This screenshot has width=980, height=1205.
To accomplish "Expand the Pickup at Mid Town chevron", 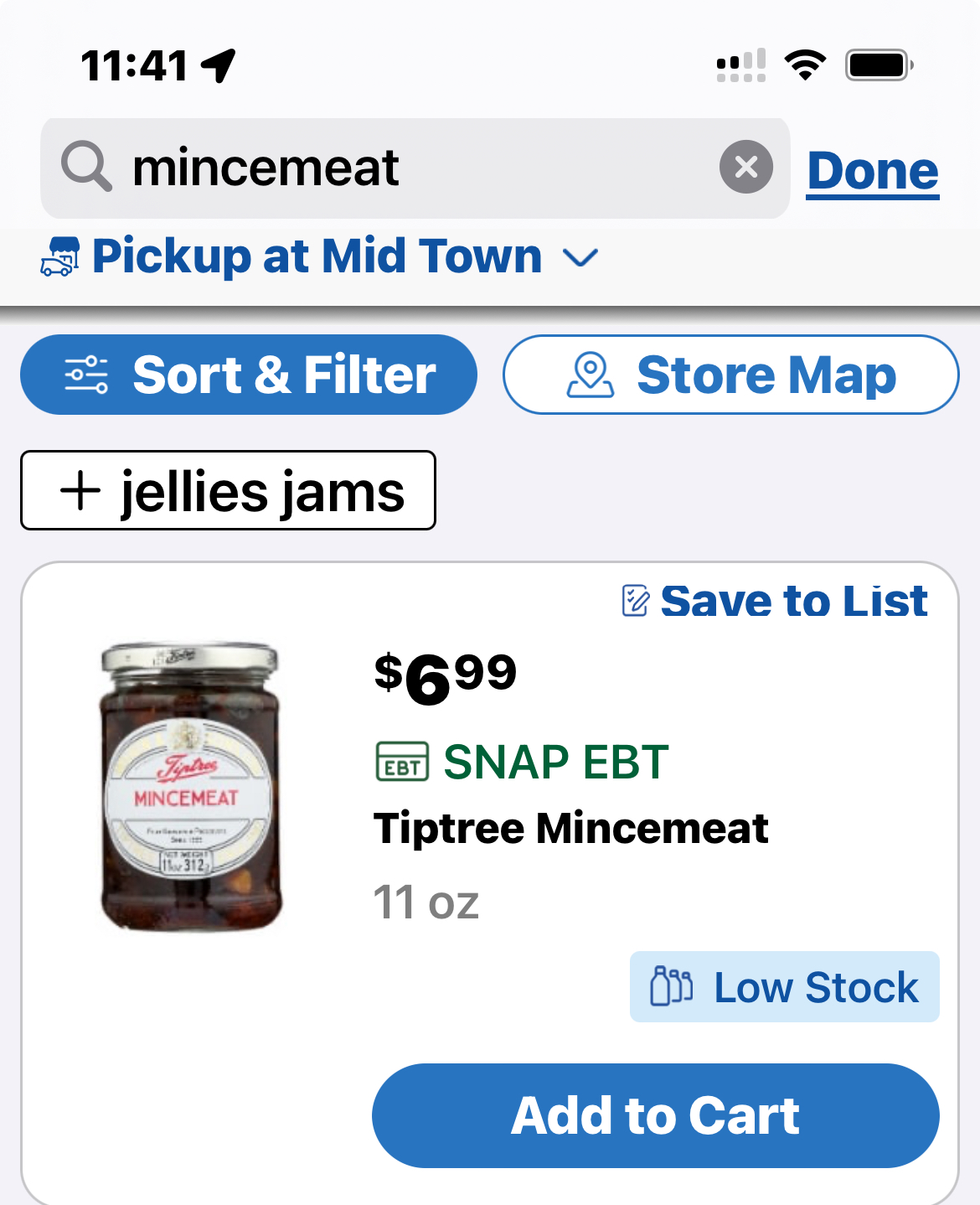I will (580, 257).
